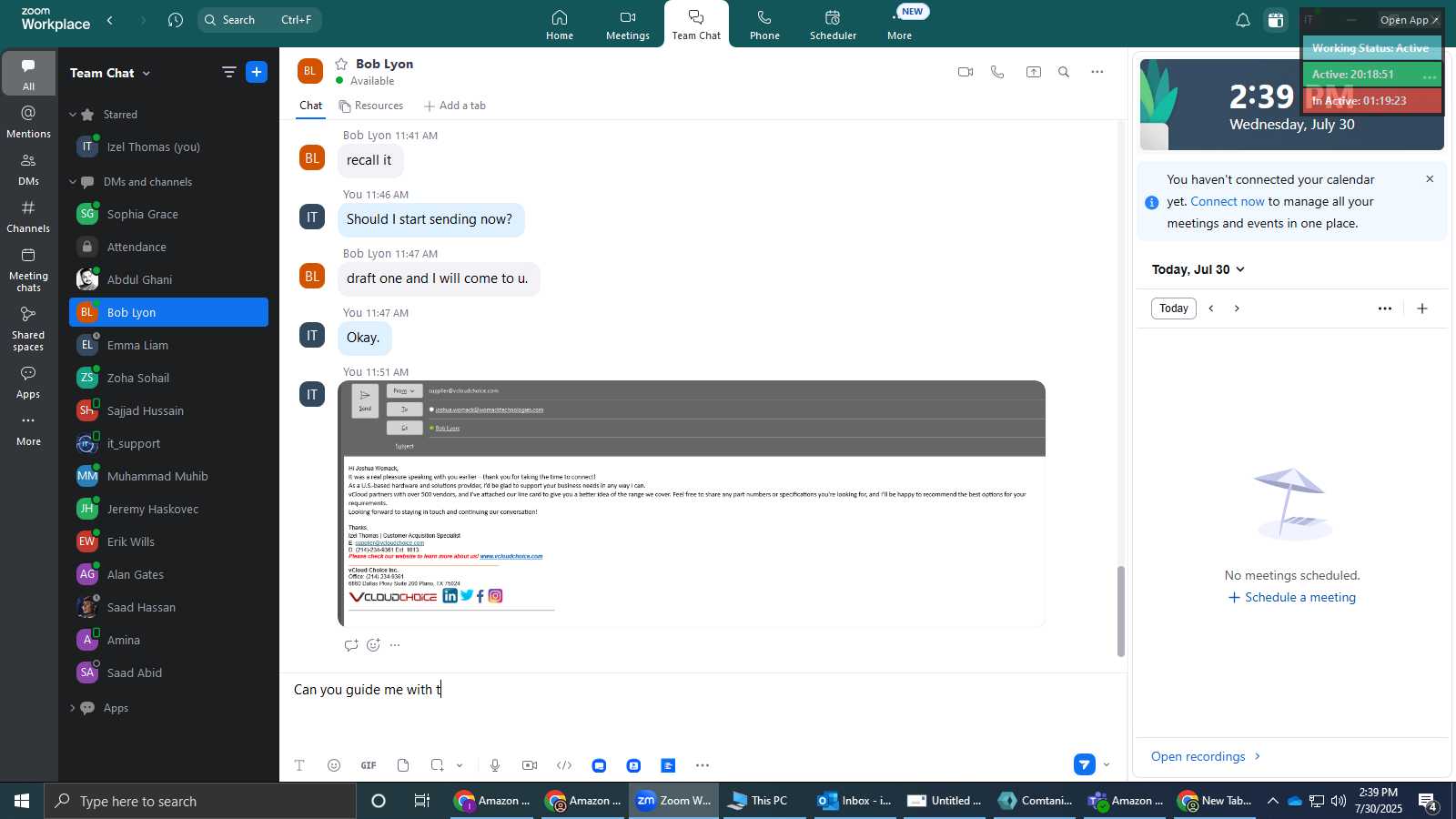Open calendar panel more options

[x=1385, y=308]
